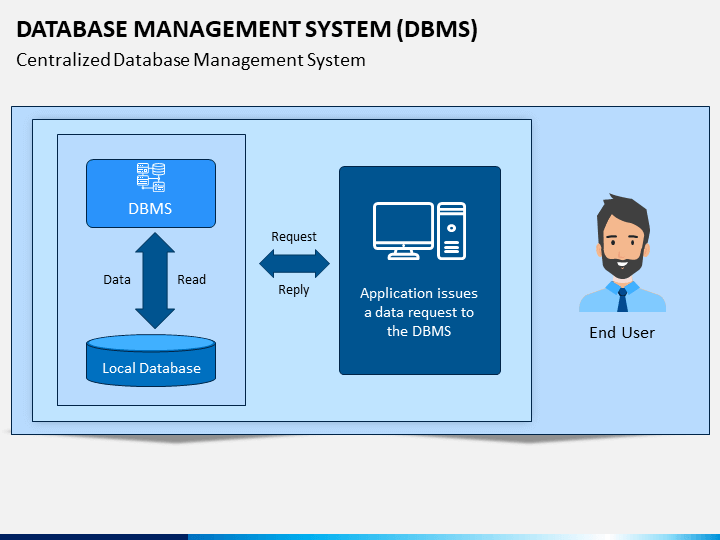Click the computer tower icon
The width and height of the screenshot is (720, 540).
451,231
